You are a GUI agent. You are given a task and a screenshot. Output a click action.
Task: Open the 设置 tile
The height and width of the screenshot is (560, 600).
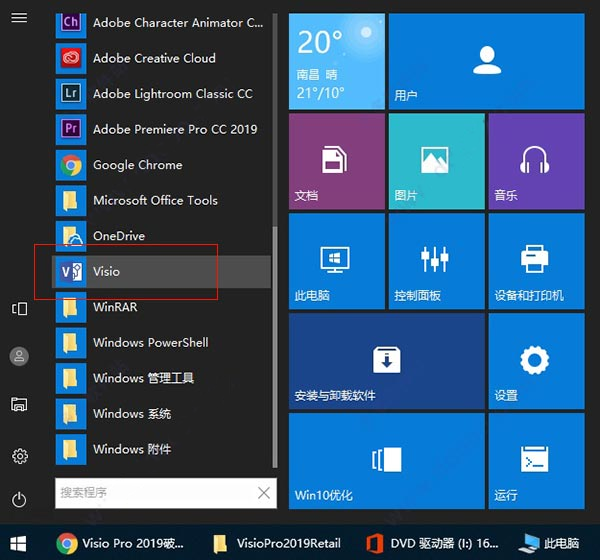(536, 361)
